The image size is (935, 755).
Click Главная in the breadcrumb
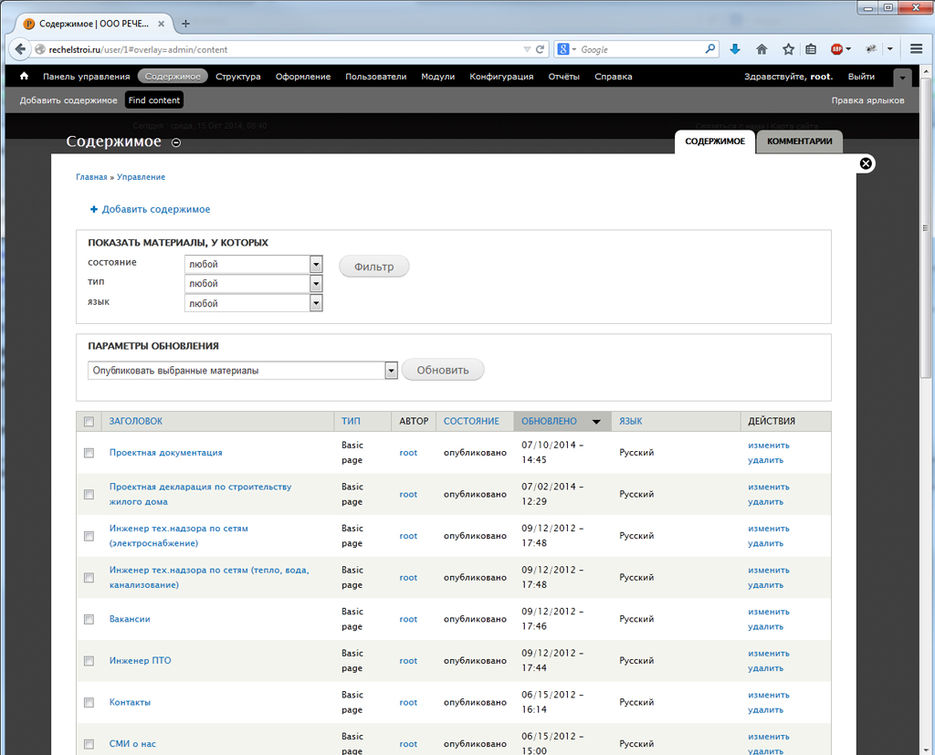91,177
